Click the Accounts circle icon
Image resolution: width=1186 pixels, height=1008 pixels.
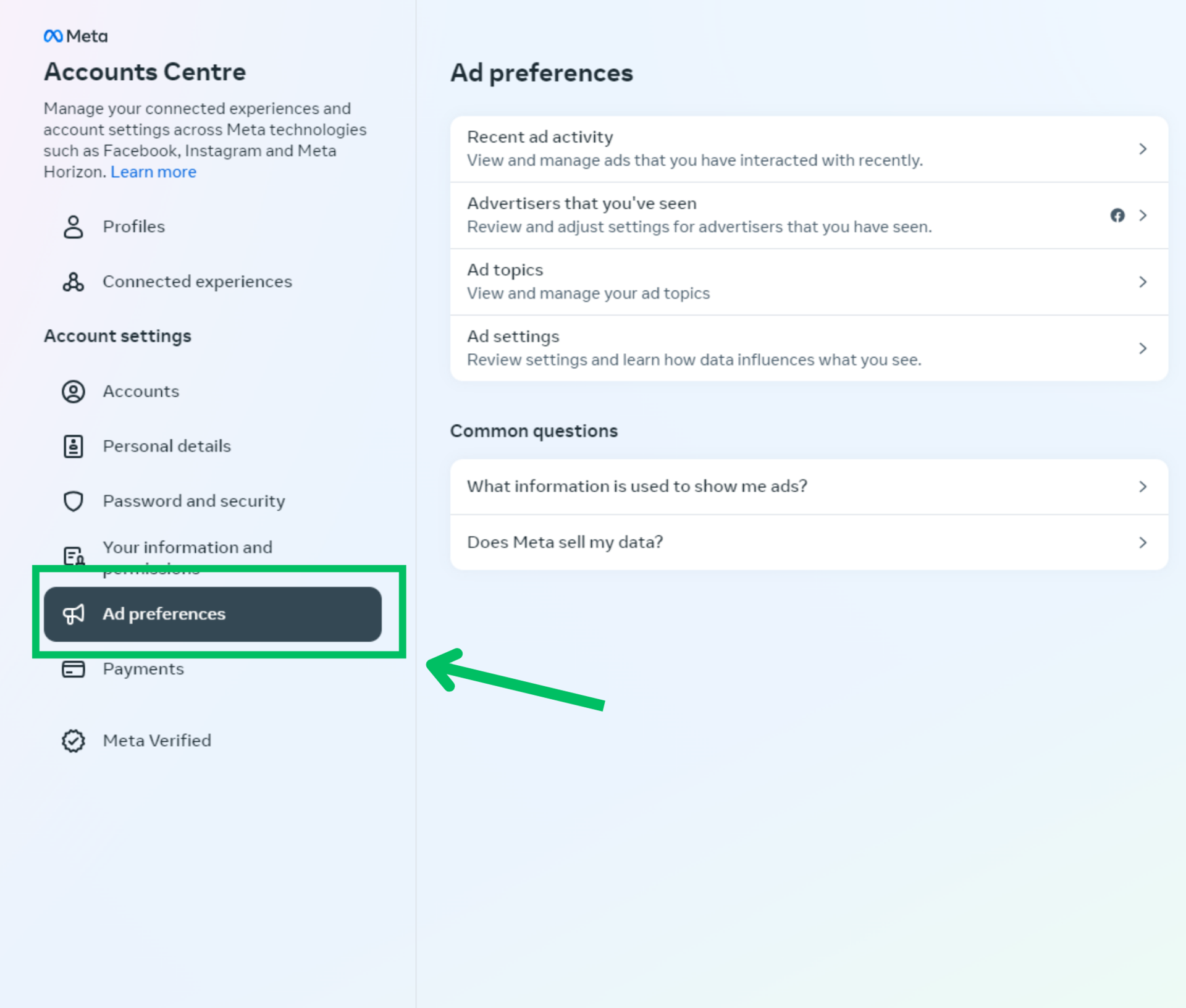pyautogui.click(x=73, y=392)
